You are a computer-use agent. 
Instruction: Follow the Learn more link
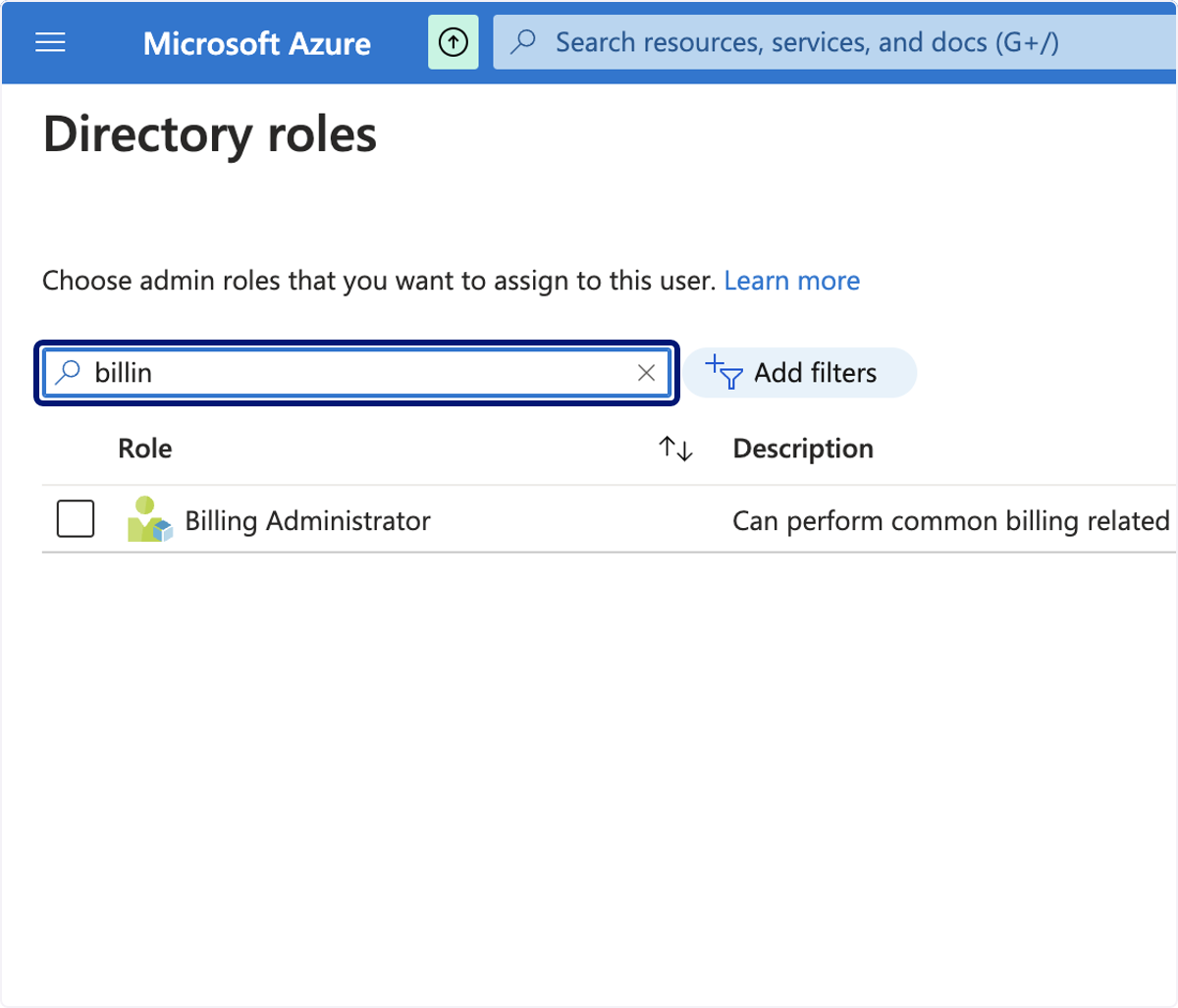tap(791, 281)
